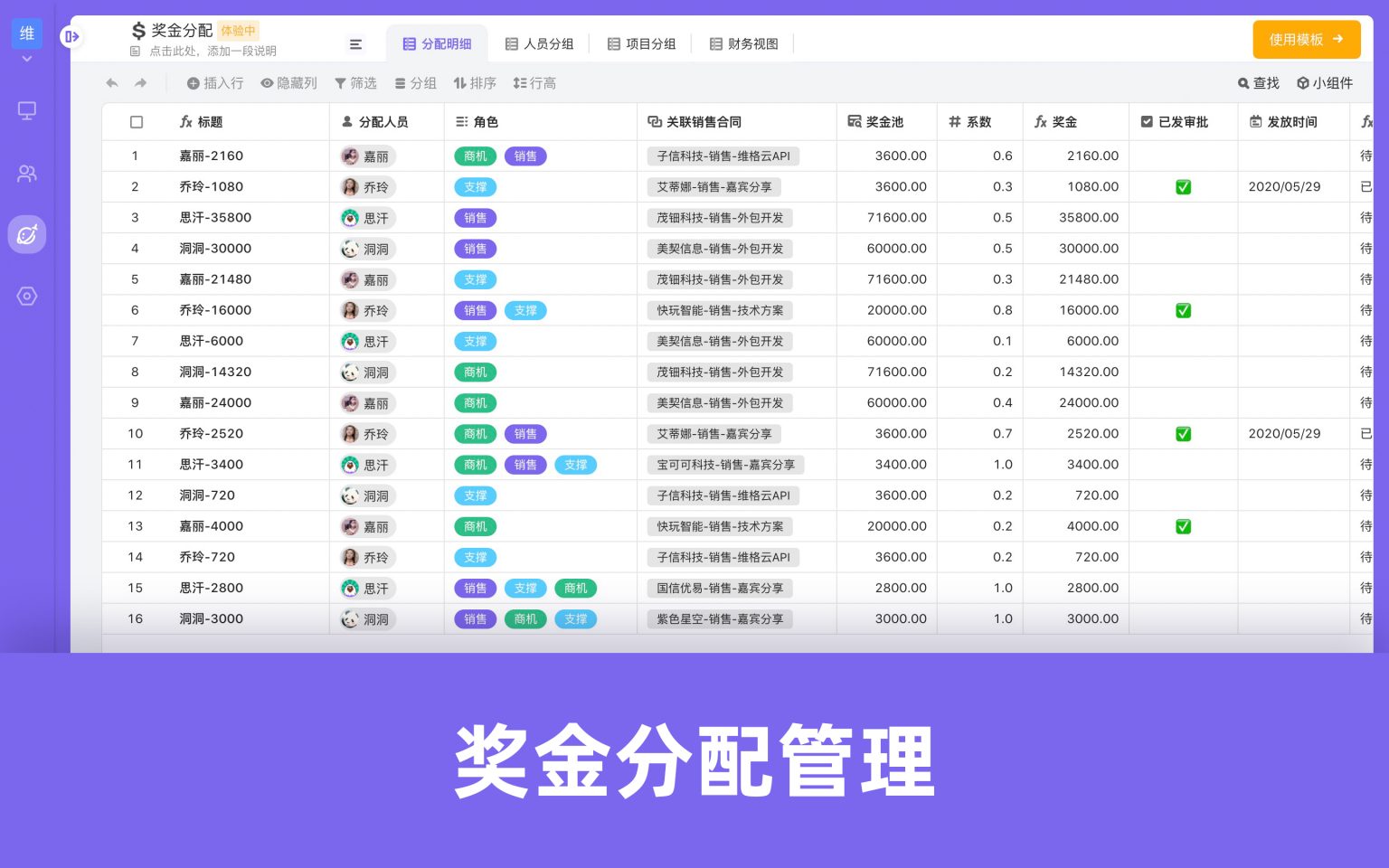
Task: 勾选表头的全选复选框
Action: (137, 122)
